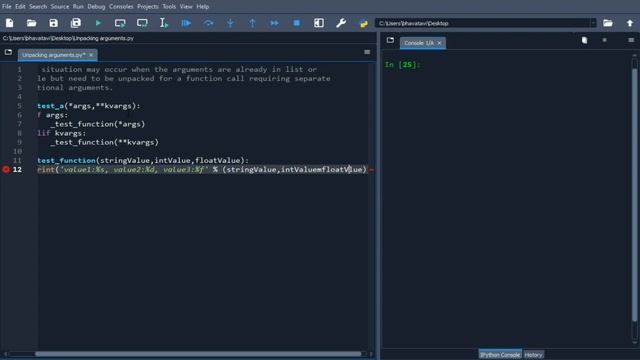The height and width of the screenshot is (360, 640).
Task: Step into function in debugger
Action: click(x=230, y=23)
